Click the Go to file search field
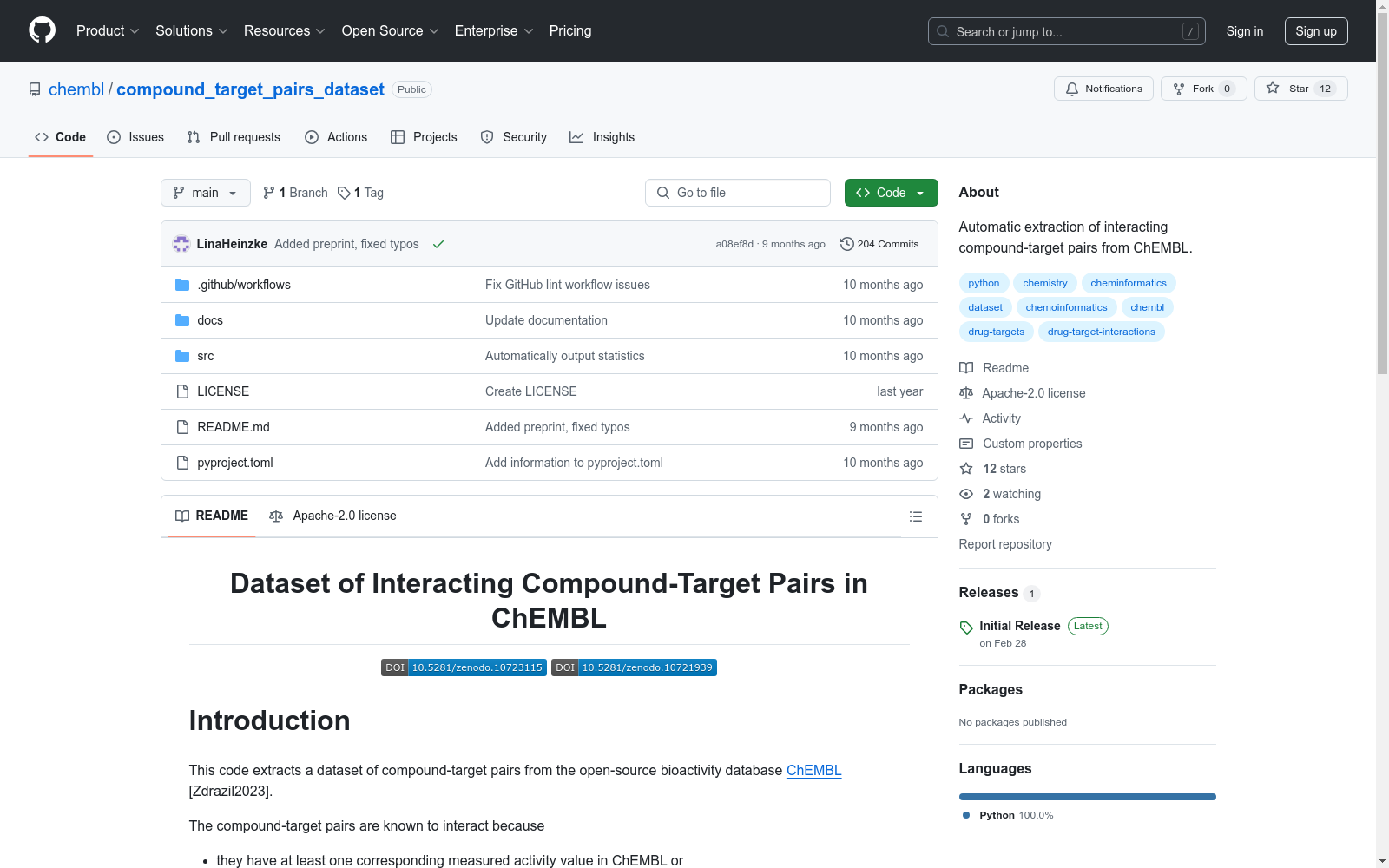The image size is (1389, 868). click(x=738, y=193)
